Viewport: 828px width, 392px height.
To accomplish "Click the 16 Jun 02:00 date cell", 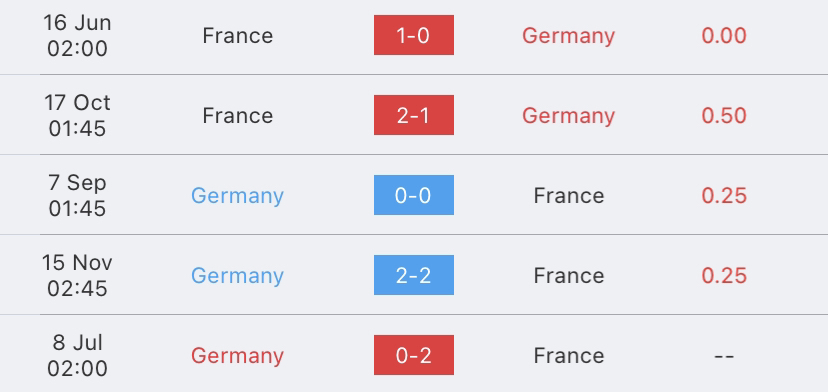I will coord(77,35).
